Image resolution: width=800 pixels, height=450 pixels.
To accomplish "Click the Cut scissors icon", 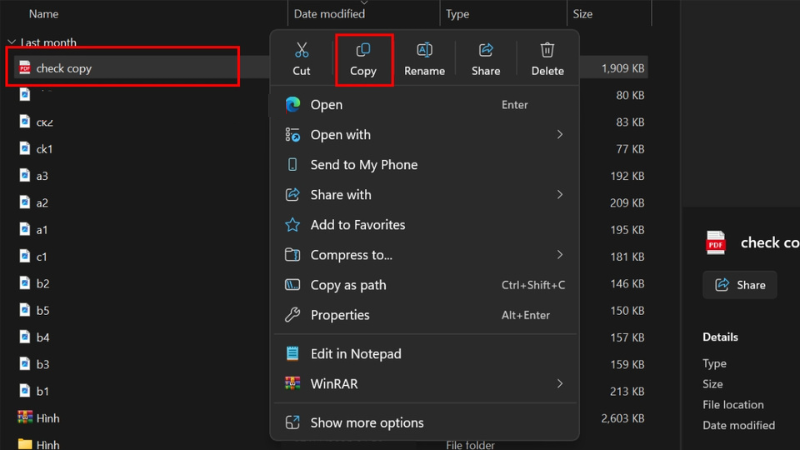I will pyautogui.click(x=301, y=50).
